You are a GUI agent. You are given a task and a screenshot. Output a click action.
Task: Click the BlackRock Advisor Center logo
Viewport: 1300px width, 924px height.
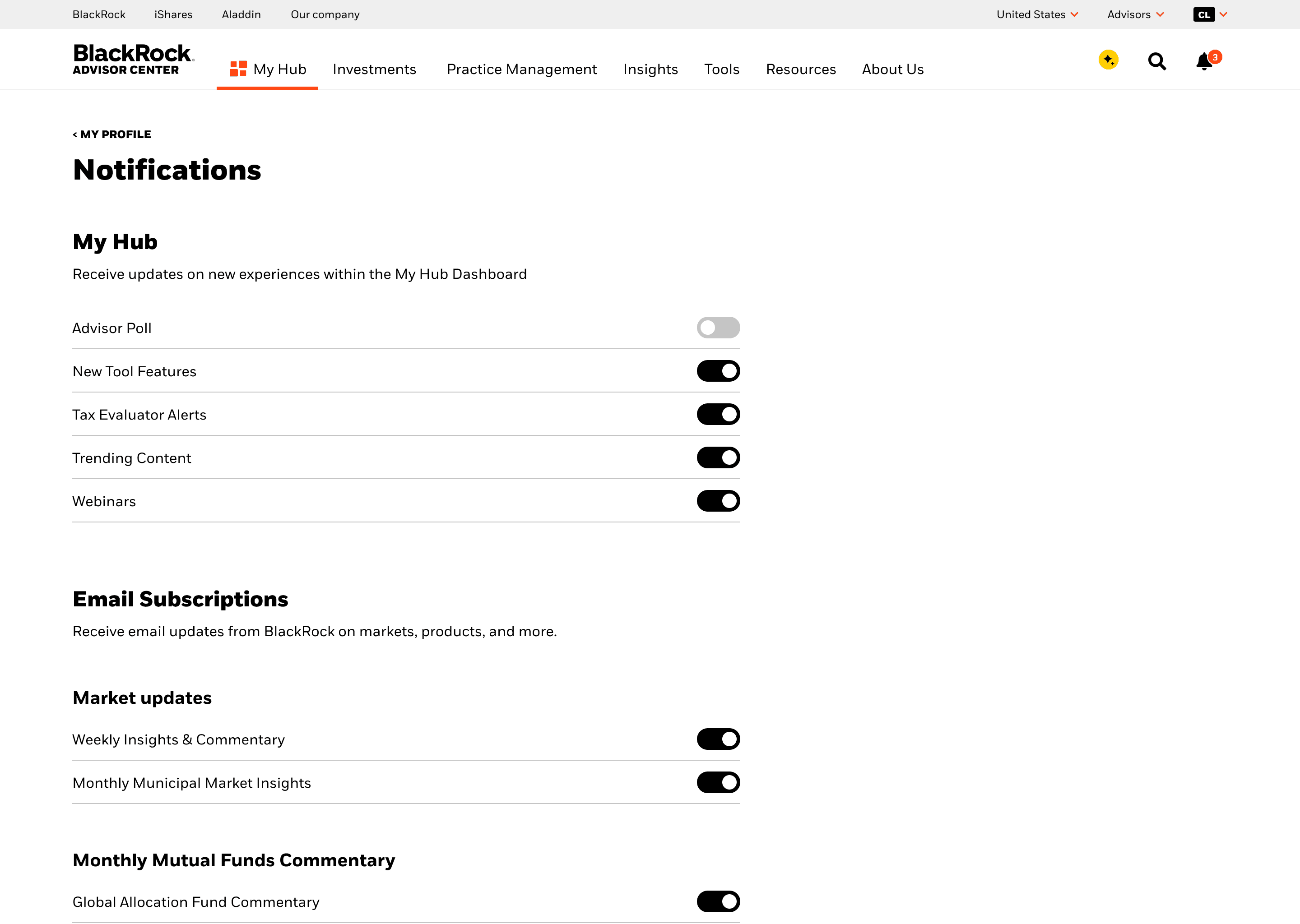tap(133, 59)
